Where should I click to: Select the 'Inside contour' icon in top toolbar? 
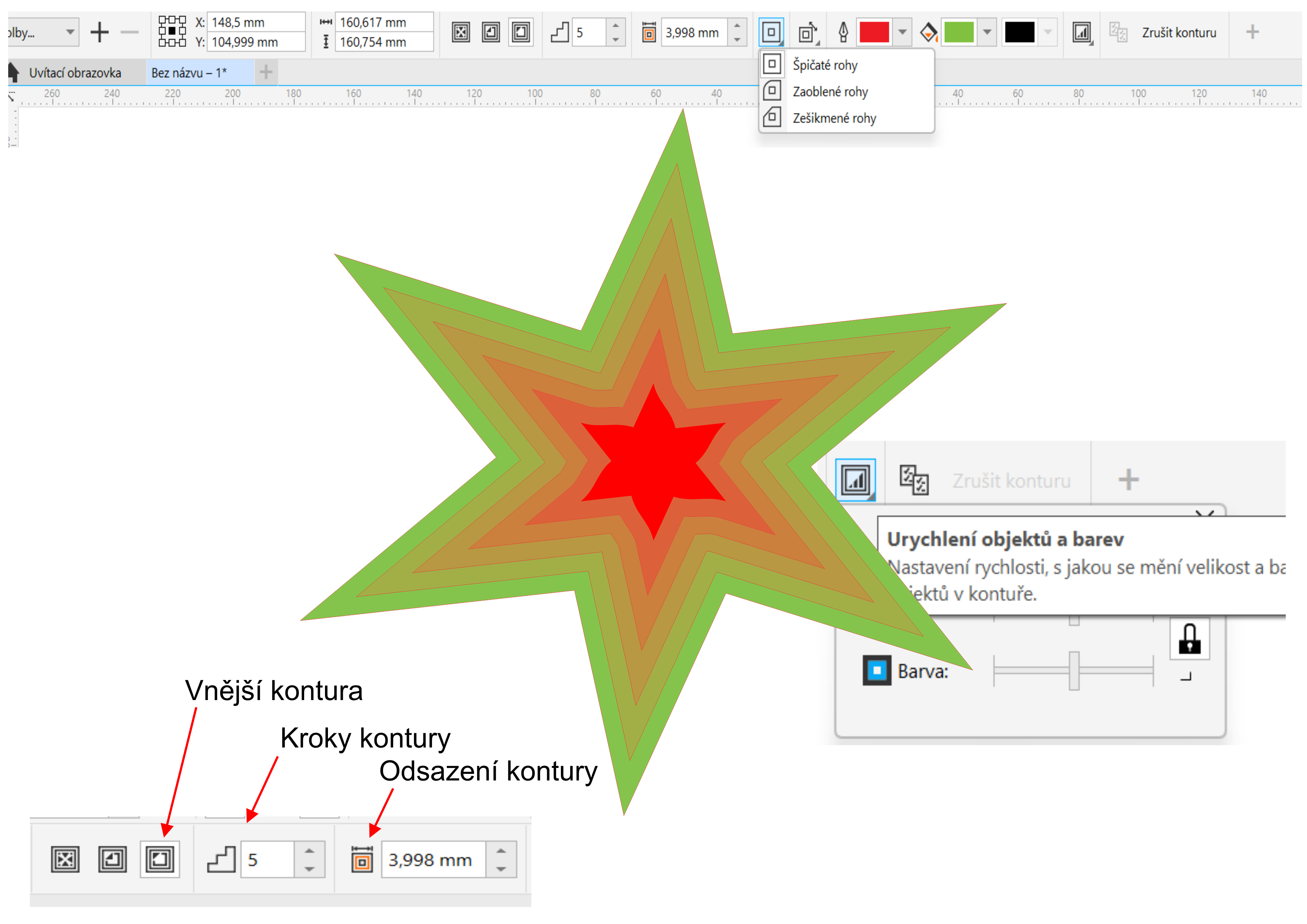[x=491, y=32]
